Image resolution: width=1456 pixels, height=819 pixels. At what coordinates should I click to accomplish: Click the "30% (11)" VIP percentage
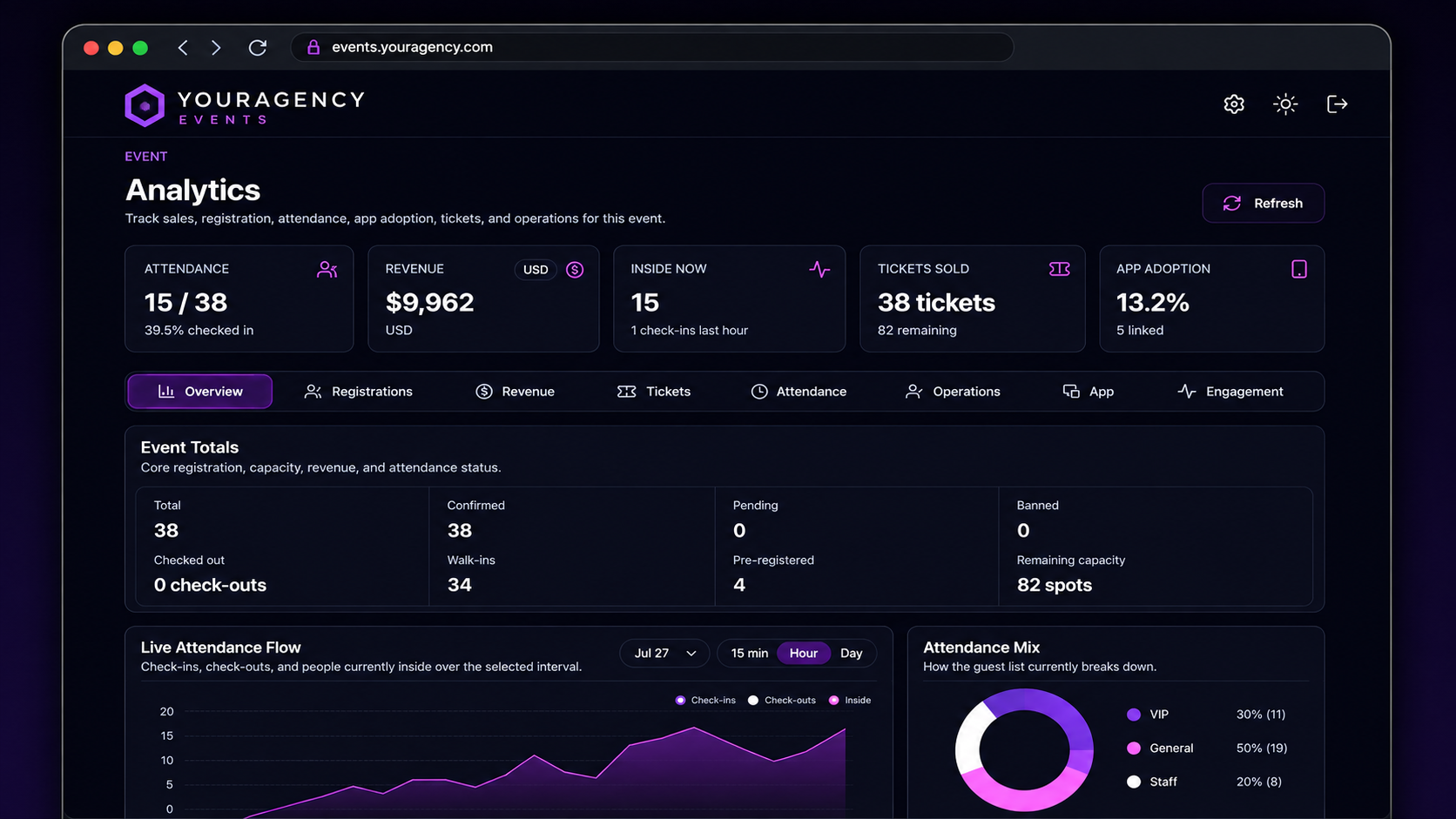click(1261, 715)
